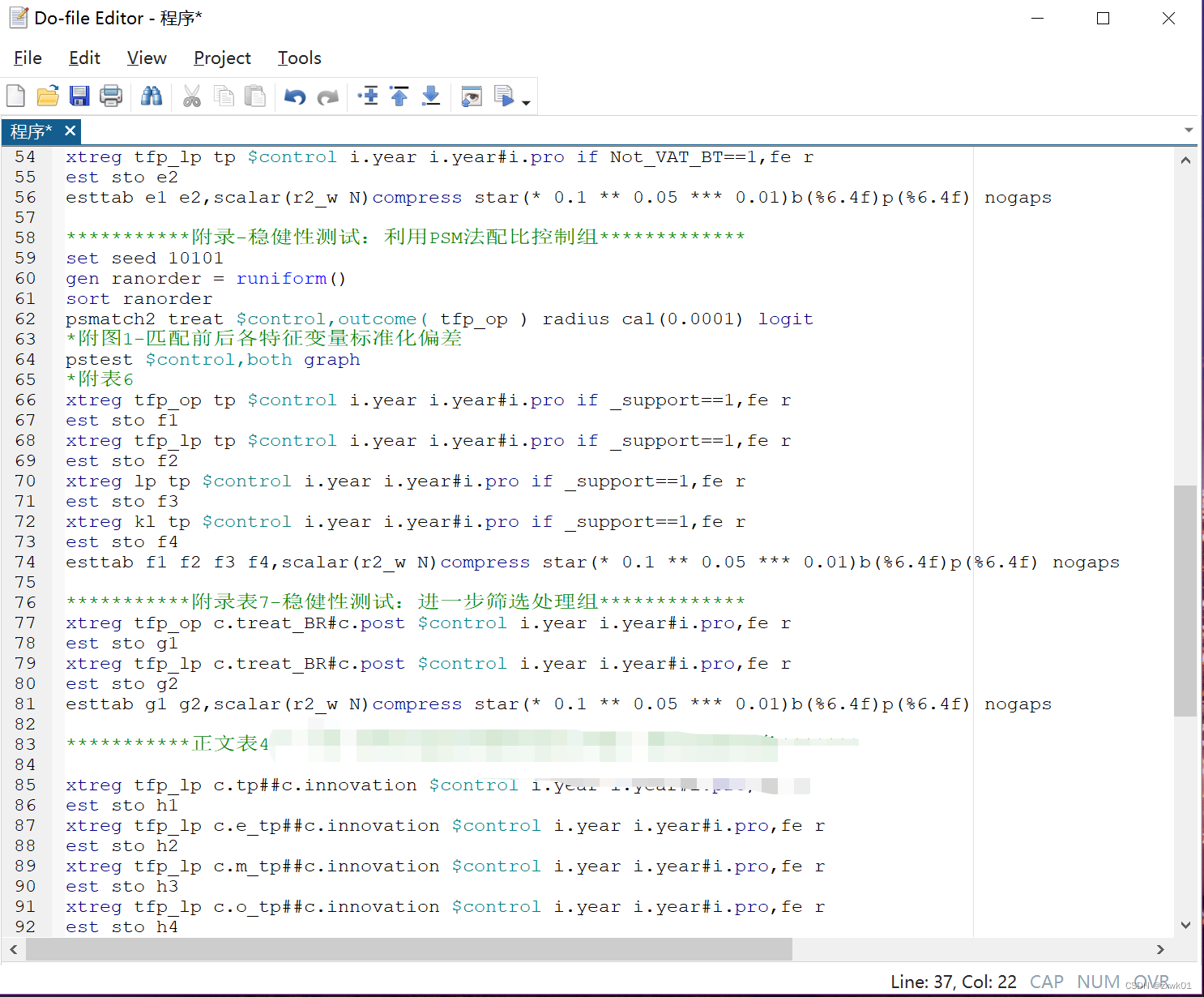
Task: Jump to next bookmark
Action: 431,96
